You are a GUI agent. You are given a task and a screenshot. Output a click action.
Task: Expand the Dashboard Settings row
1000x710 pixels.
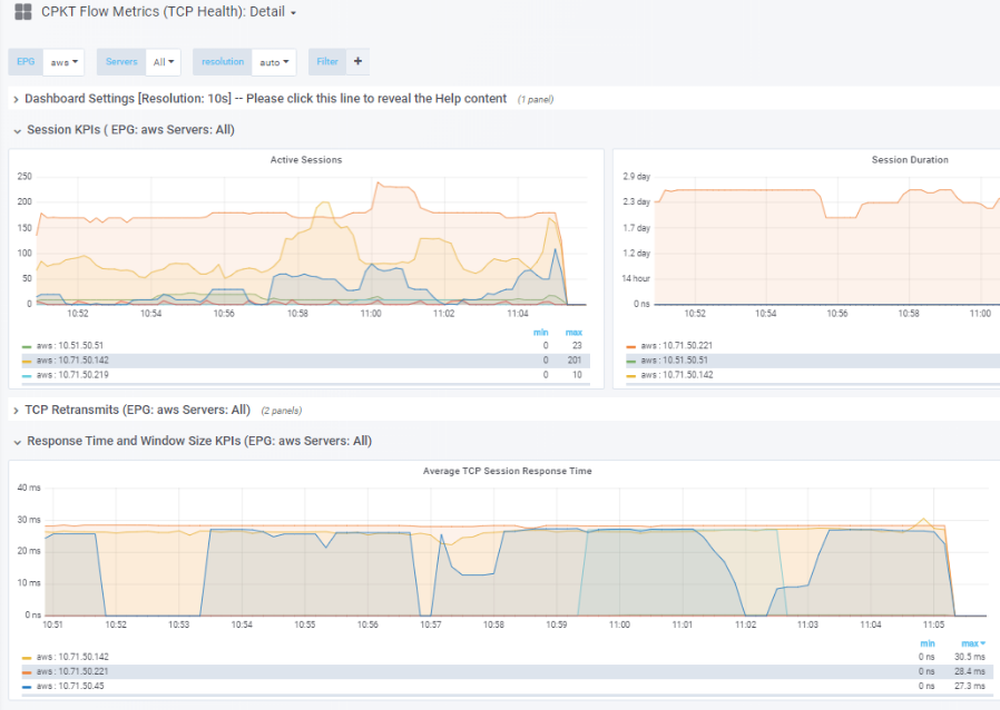tap(265, 99)
